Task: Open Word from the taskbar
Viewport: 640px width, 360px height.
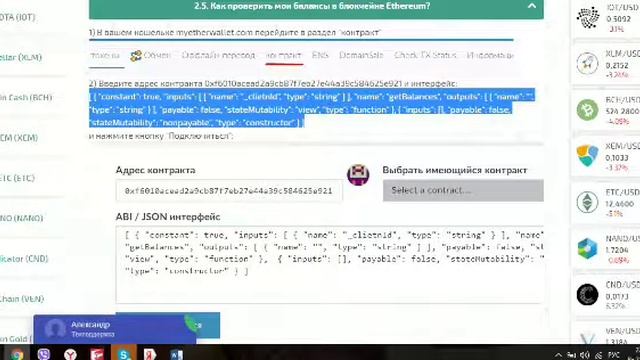Action: coord(176,354)
